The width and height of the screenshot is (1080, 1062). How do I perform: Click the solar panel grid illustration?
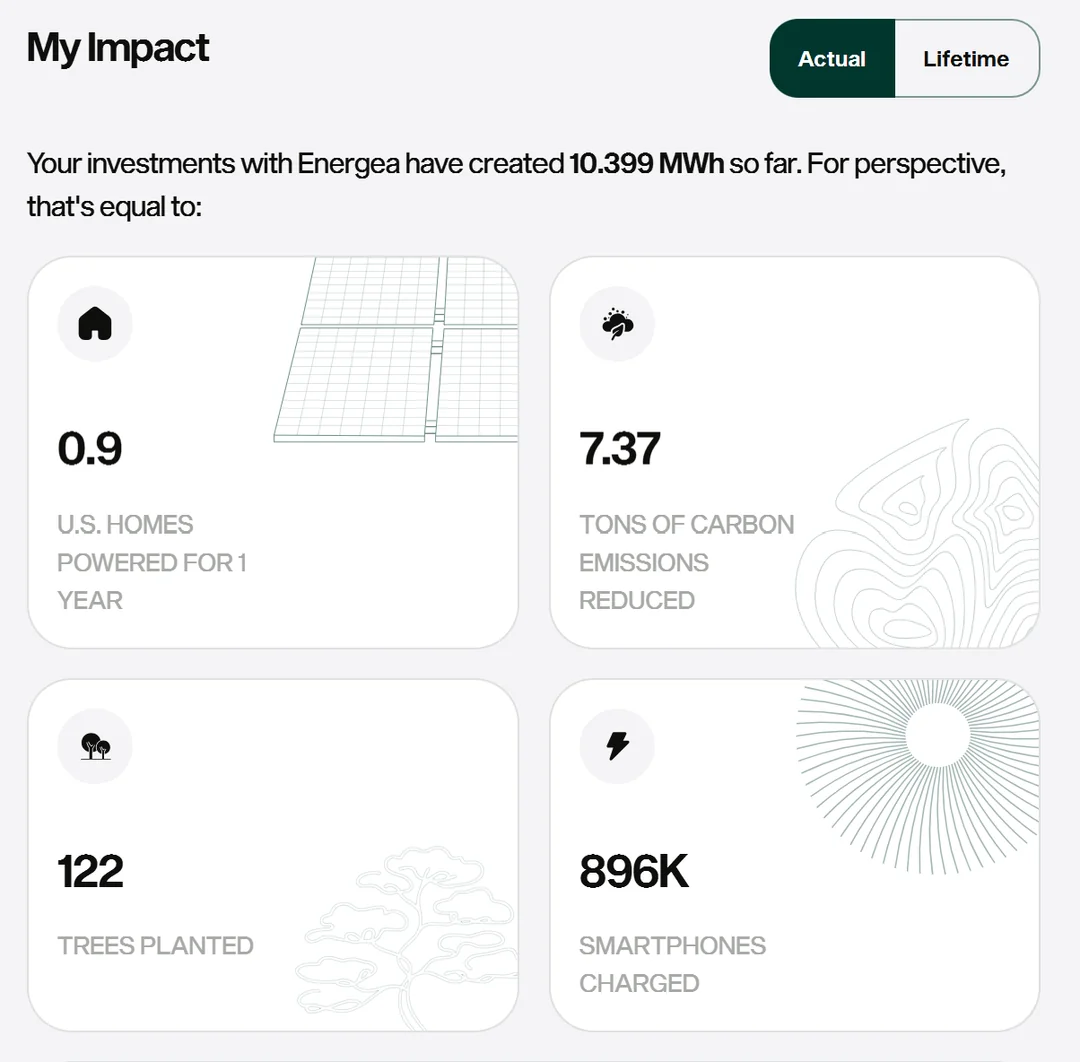point(400,350)
